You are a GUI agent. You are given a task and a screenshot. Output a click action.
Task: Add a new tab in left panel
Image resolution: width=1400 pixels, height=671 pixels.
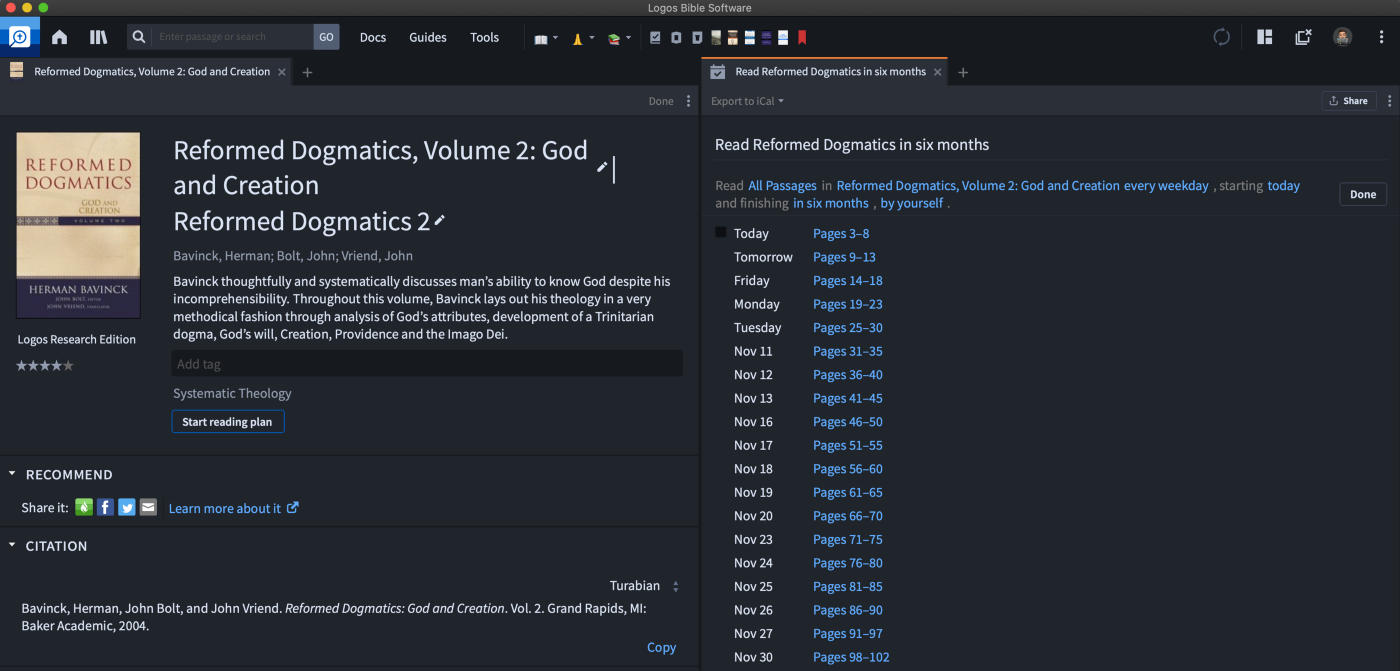[x=307, y=72]
